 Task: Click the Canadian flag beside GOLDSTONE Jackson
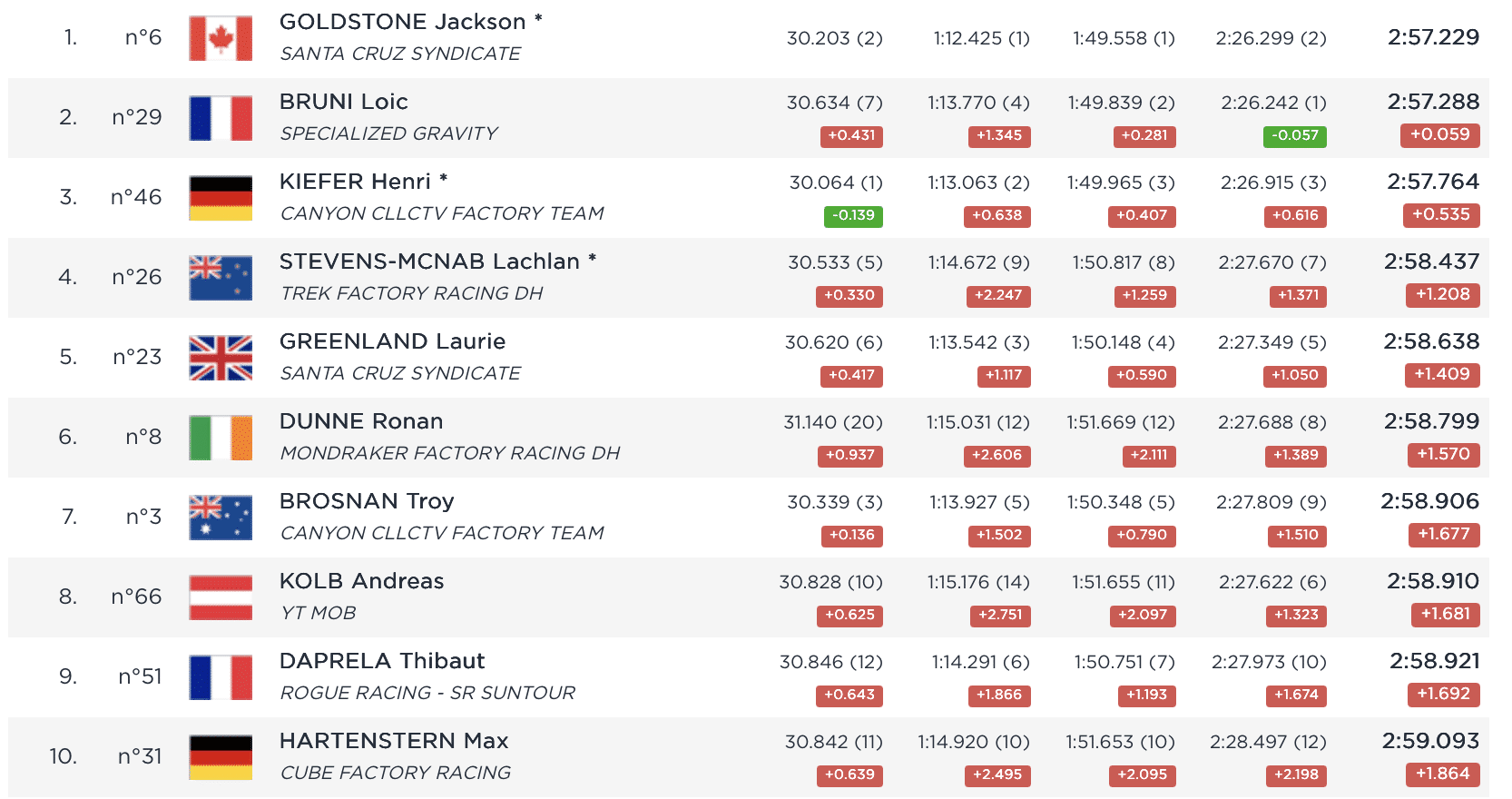pyautogui.click(x=221, y=38)
